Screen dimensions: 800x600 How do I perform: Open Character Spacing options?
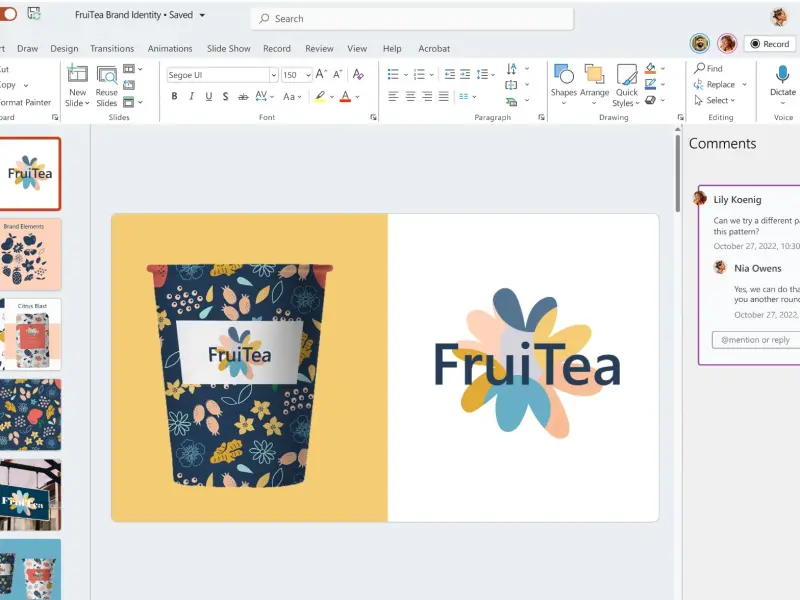pyautogui.click(x=264, y=96)
